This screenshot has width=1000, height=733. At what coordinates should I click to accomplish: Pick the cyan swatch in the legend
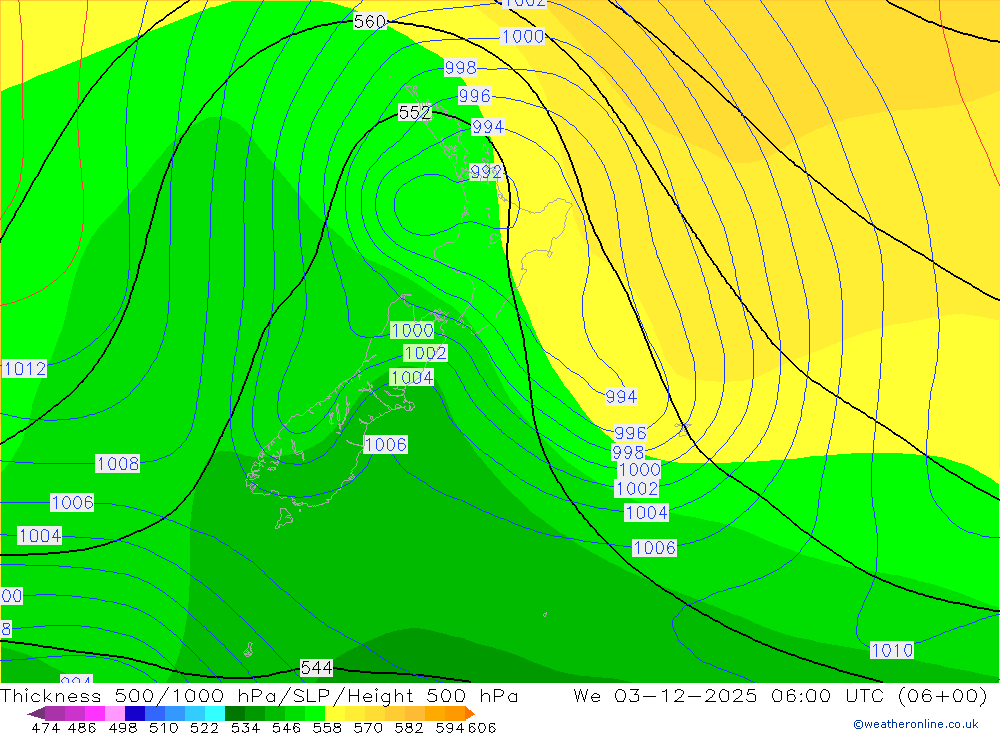pyautogui.click(x=215, y=714)
